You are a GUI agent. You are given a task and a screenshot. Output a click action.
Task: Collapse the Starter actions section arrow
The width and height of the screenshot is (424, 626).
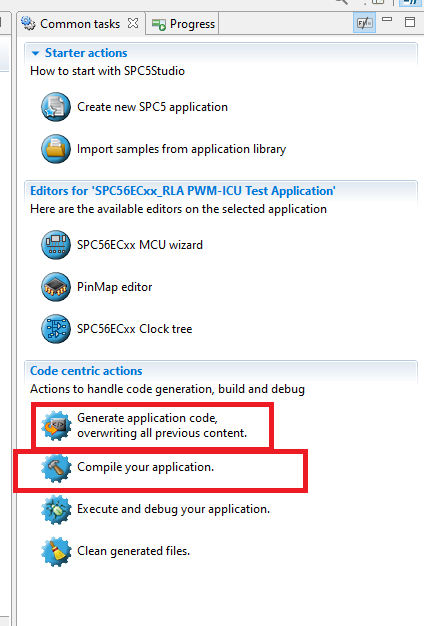click(x=36, y=53)
